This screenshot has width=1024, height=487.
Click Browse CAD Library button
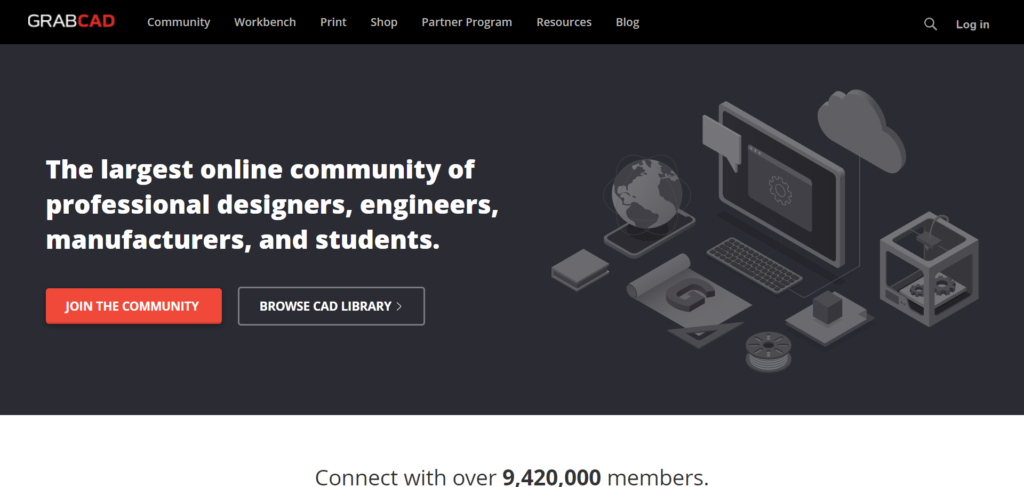tap(331, 306)
